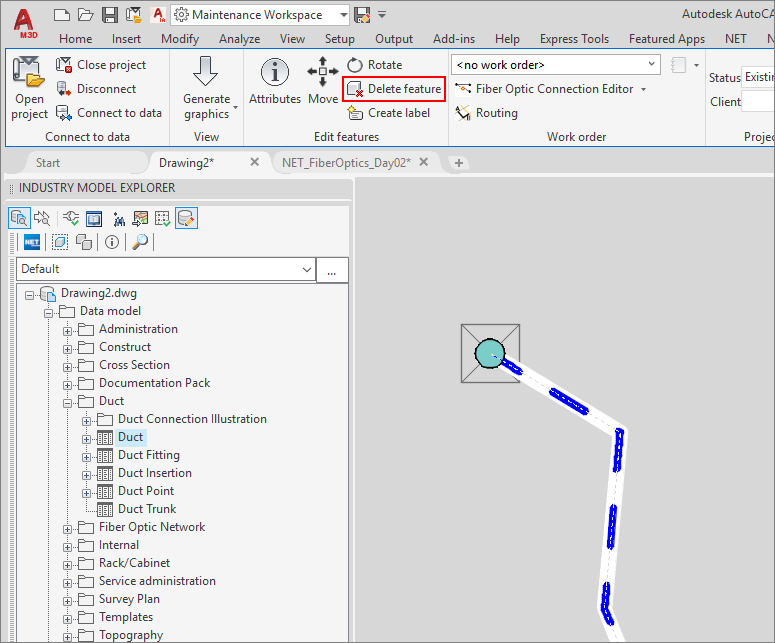This screenshot has height=643, width=775.
Task: Add a new drawing tab with plus
Action: [x=459, y=163]
